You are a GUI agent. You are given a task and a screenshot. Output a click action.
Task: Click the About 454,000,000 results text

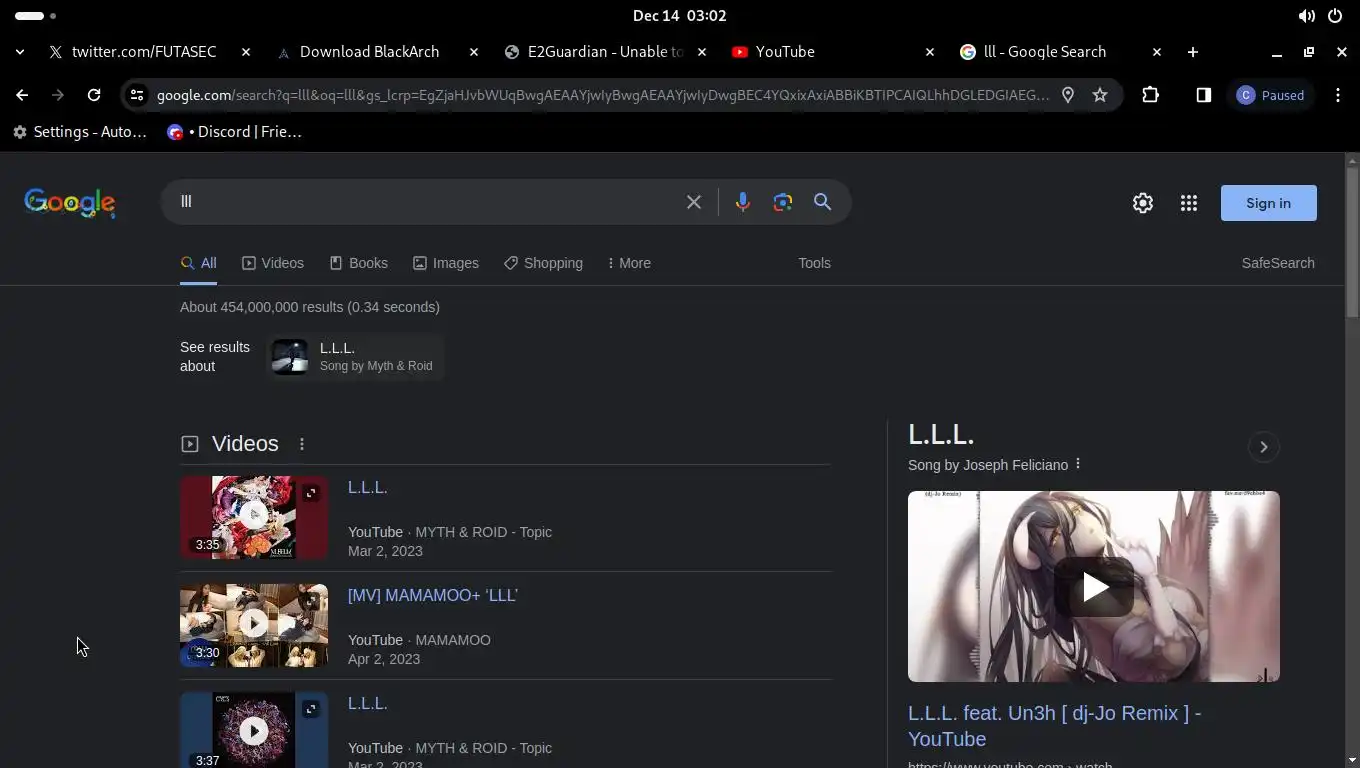point(310,307)
